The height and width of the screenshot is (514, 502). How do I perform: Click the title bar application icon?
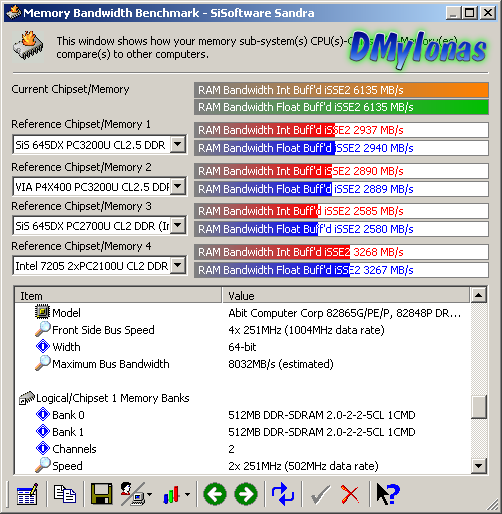[x=13, y=13]
